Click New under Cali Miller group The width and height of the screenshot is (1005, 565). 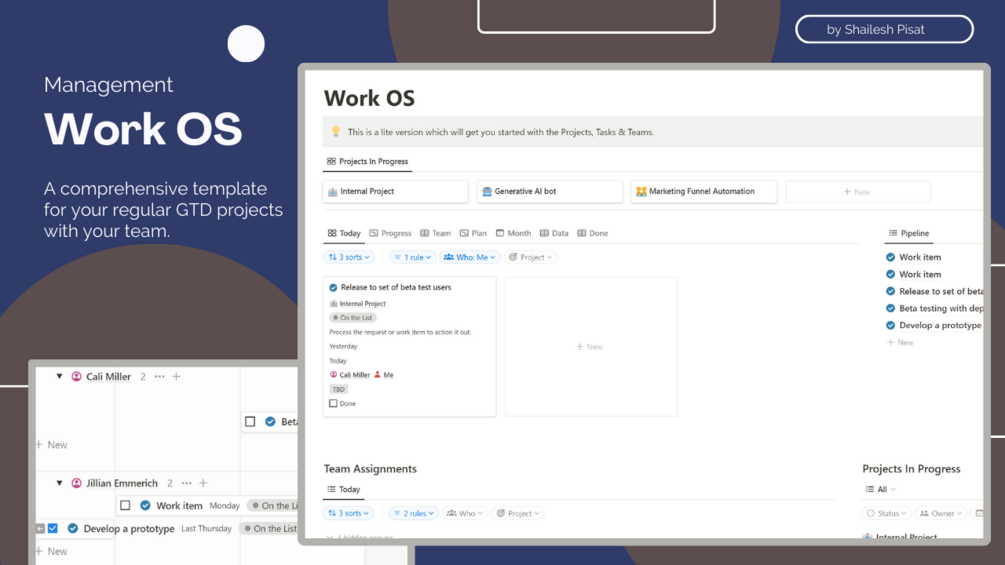click(52, 445)
